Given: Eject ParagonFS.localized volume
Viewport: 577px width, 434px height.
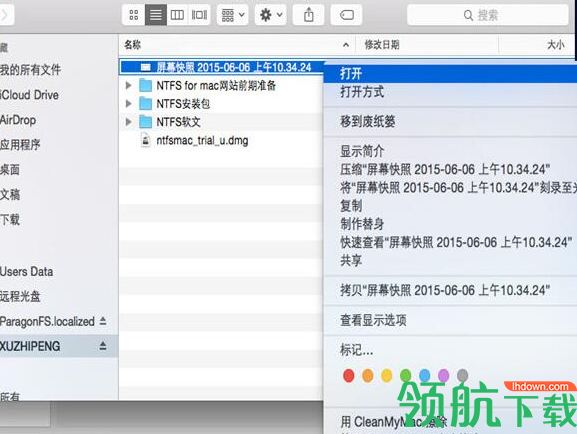Looking at the screenshot, I should click(103, 321).
